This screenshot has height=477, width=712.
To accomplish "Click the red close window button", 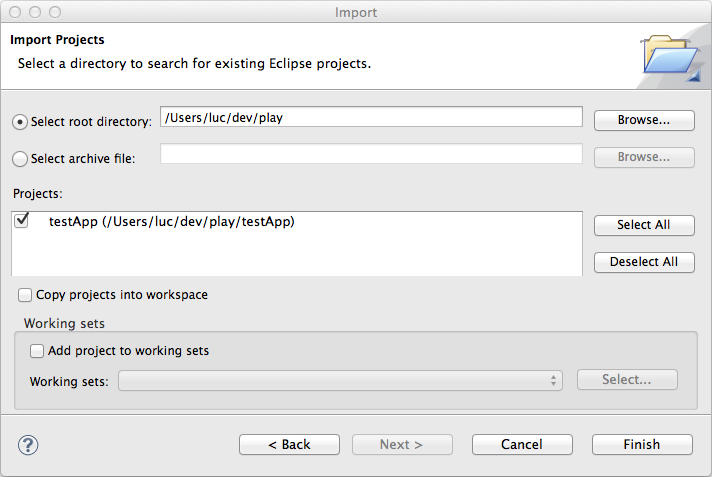I will 16,12.
